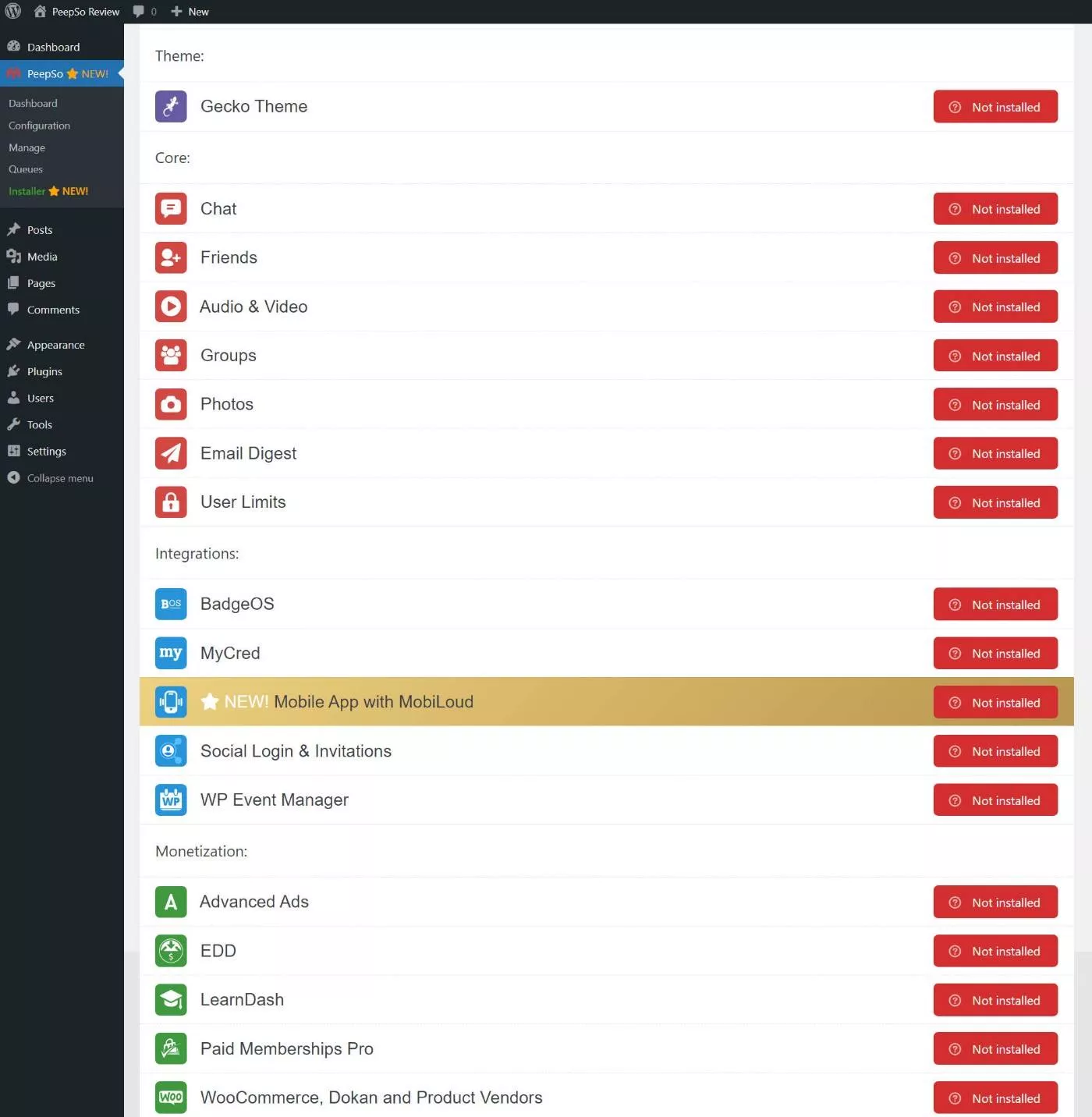This screenshot has width=1092, height=1117.
Task: Click the Chat plugin icon
Action: pos(171,208)
